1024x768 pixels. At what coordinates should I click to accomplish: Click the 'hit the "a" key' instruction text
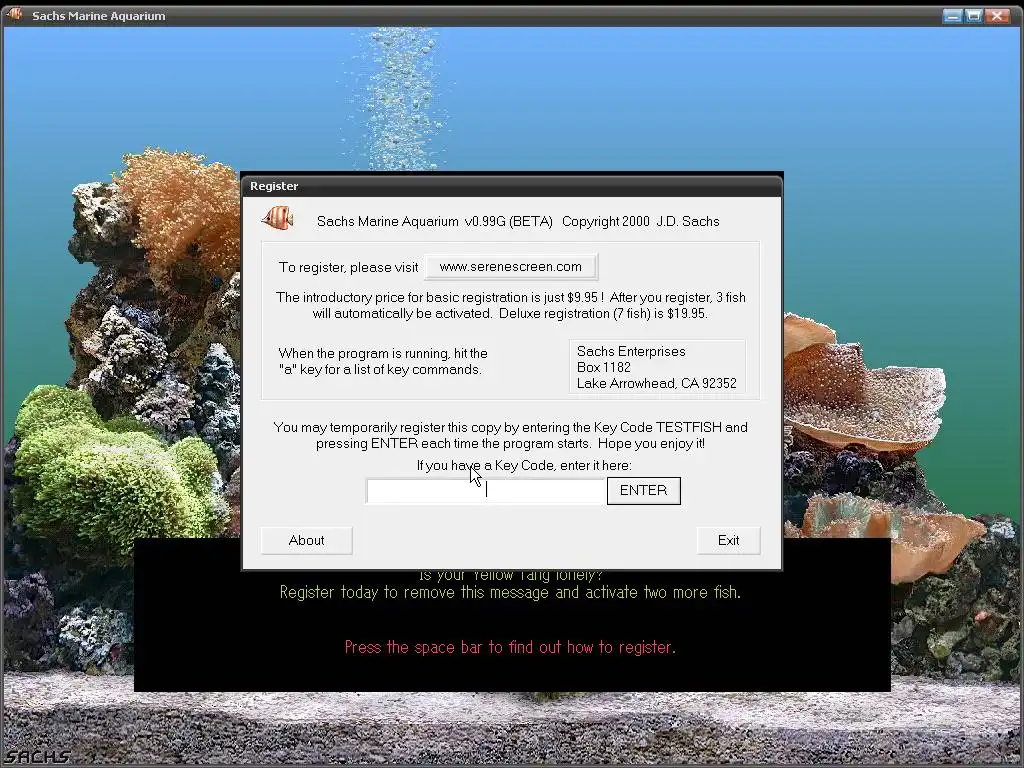383,361
